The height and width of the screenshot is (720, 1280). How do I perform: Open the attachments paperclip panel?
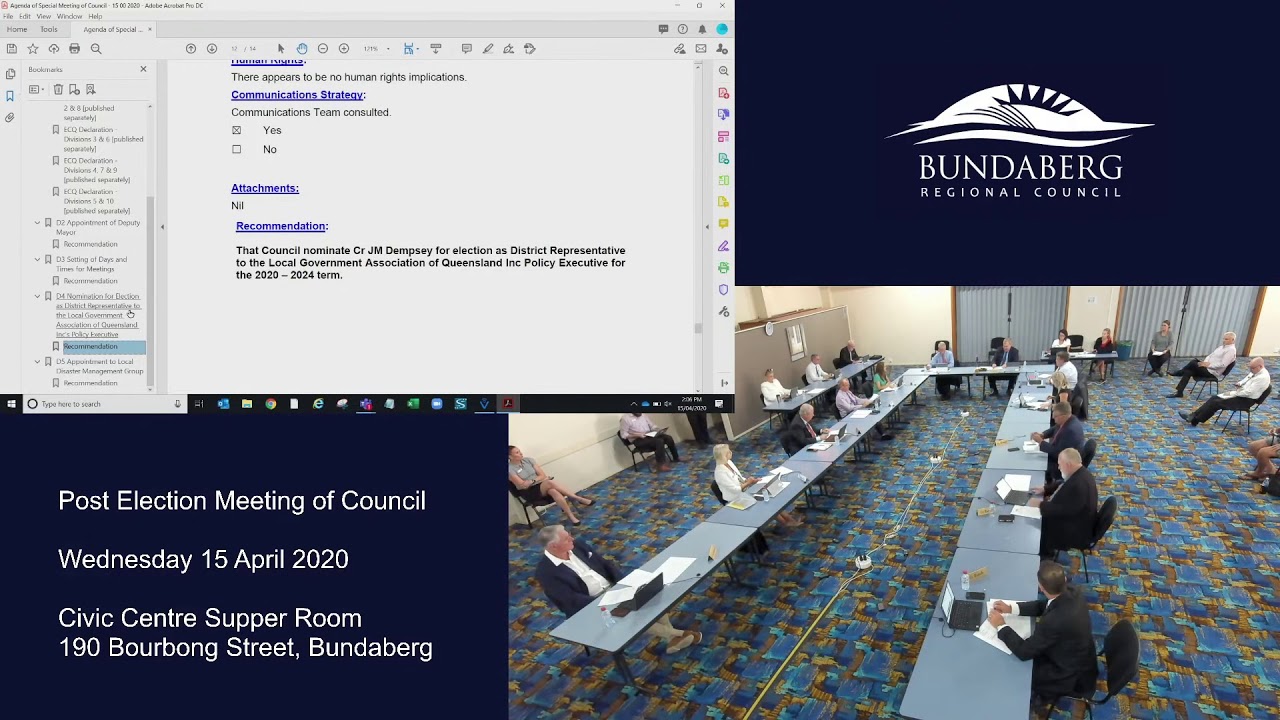(x=10, y=118)
